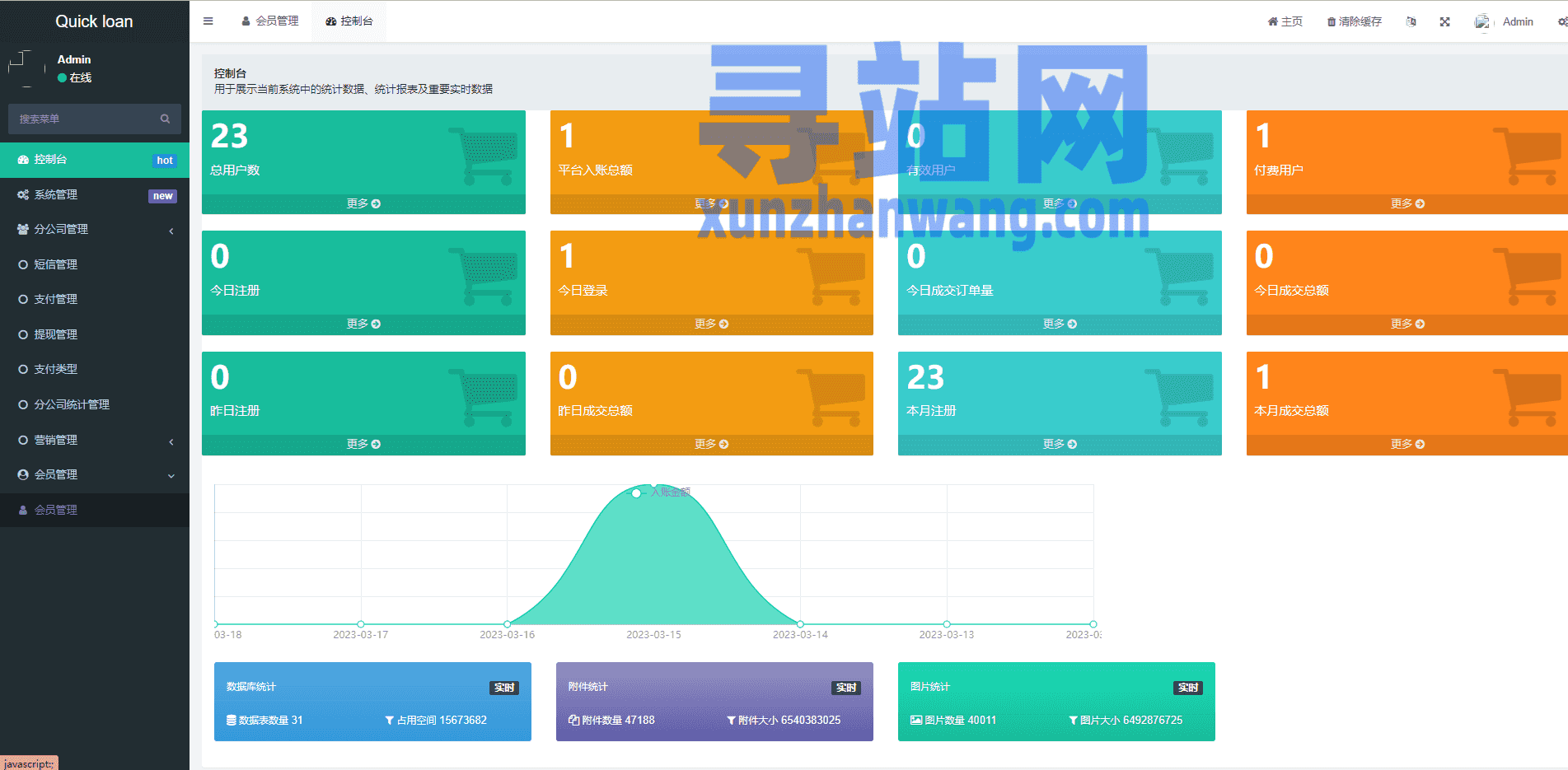Image resolution: width=1568 pixels, height=770 pixels.
Task: Click the filter icon beside 图片大小
Action: point(1074,721)
